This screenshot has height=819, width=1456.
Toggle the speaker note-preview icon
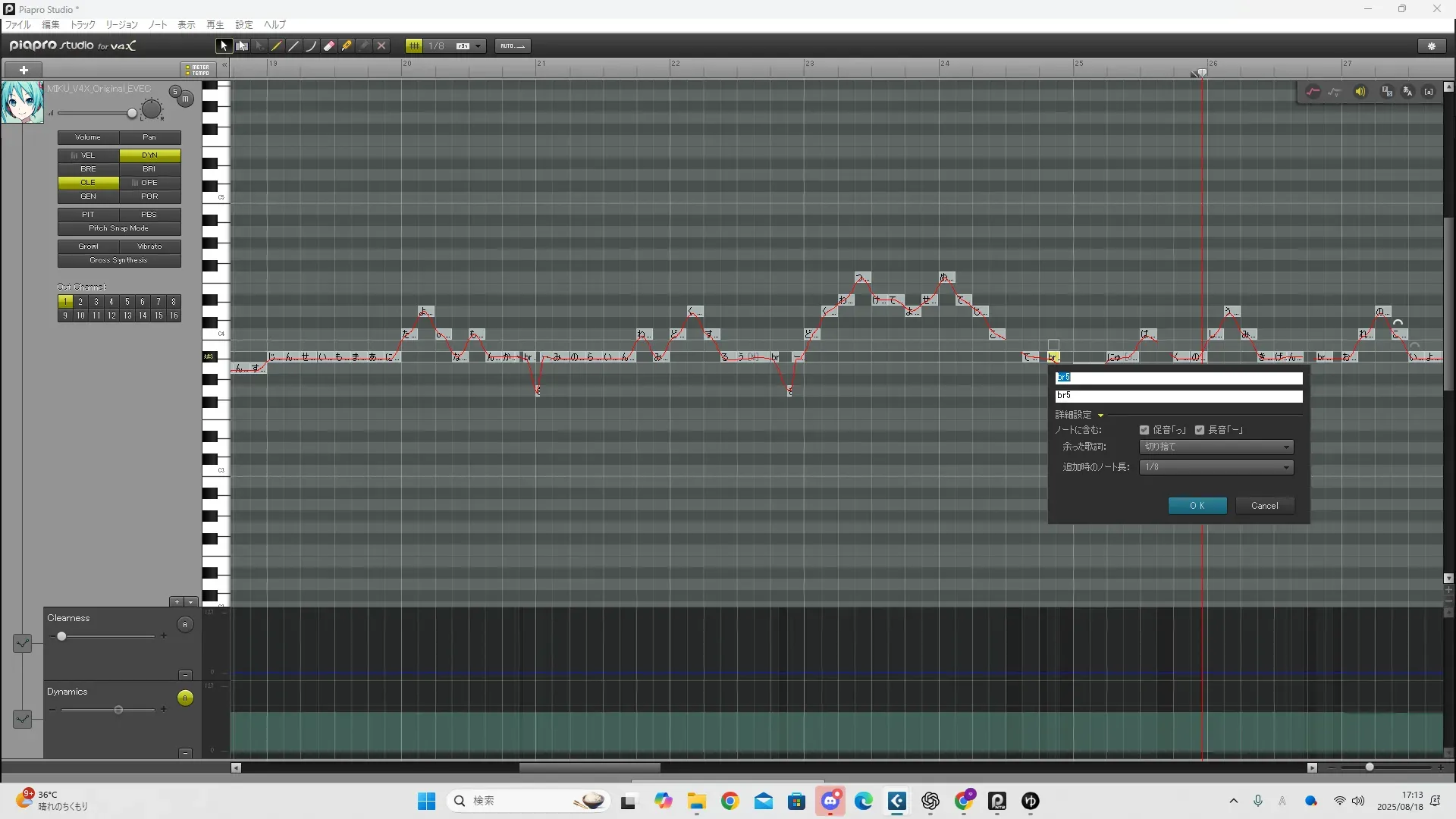1360,92
